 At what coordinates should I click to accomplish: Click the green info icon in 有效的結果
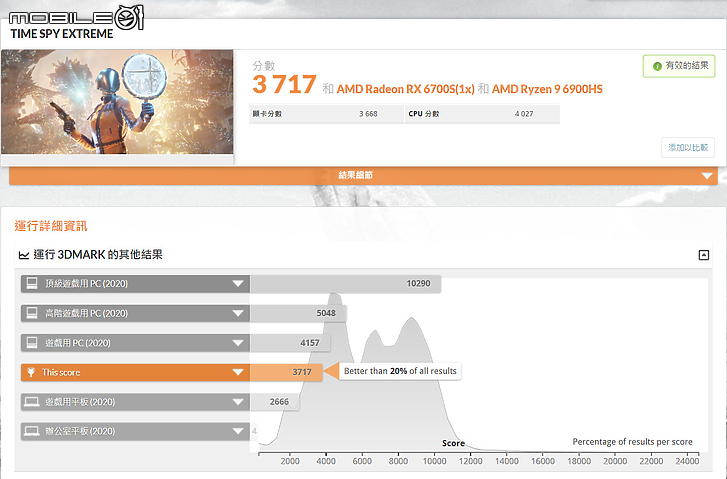pyautogui.click(x=657, y=66)
